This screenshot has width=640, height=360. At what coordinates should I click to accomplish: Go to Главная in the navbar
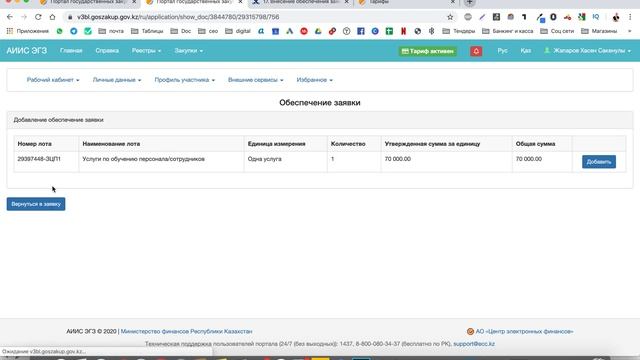pyautogui.click(x=71, y=51)
